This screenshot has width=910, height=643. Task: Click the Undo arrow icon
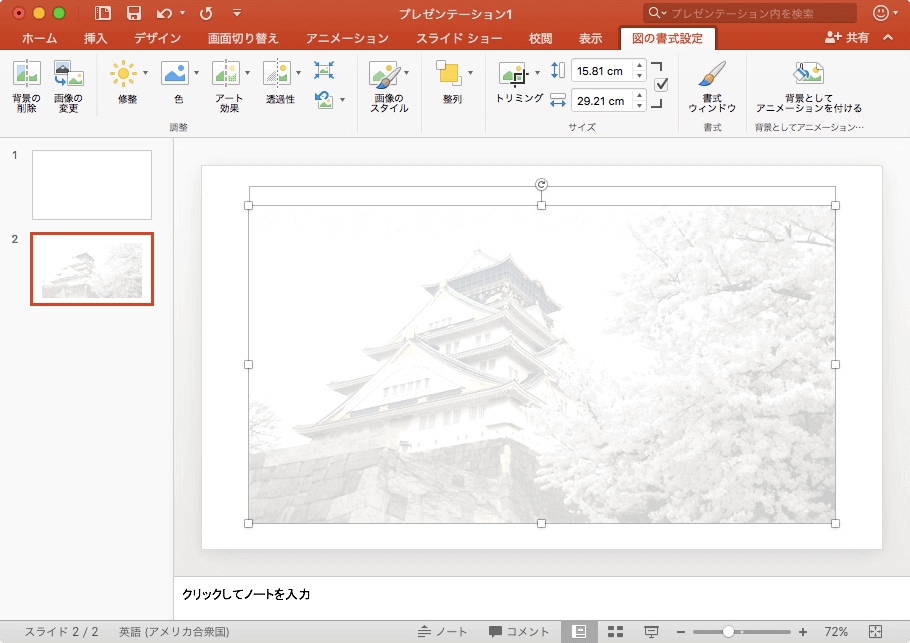164,13
